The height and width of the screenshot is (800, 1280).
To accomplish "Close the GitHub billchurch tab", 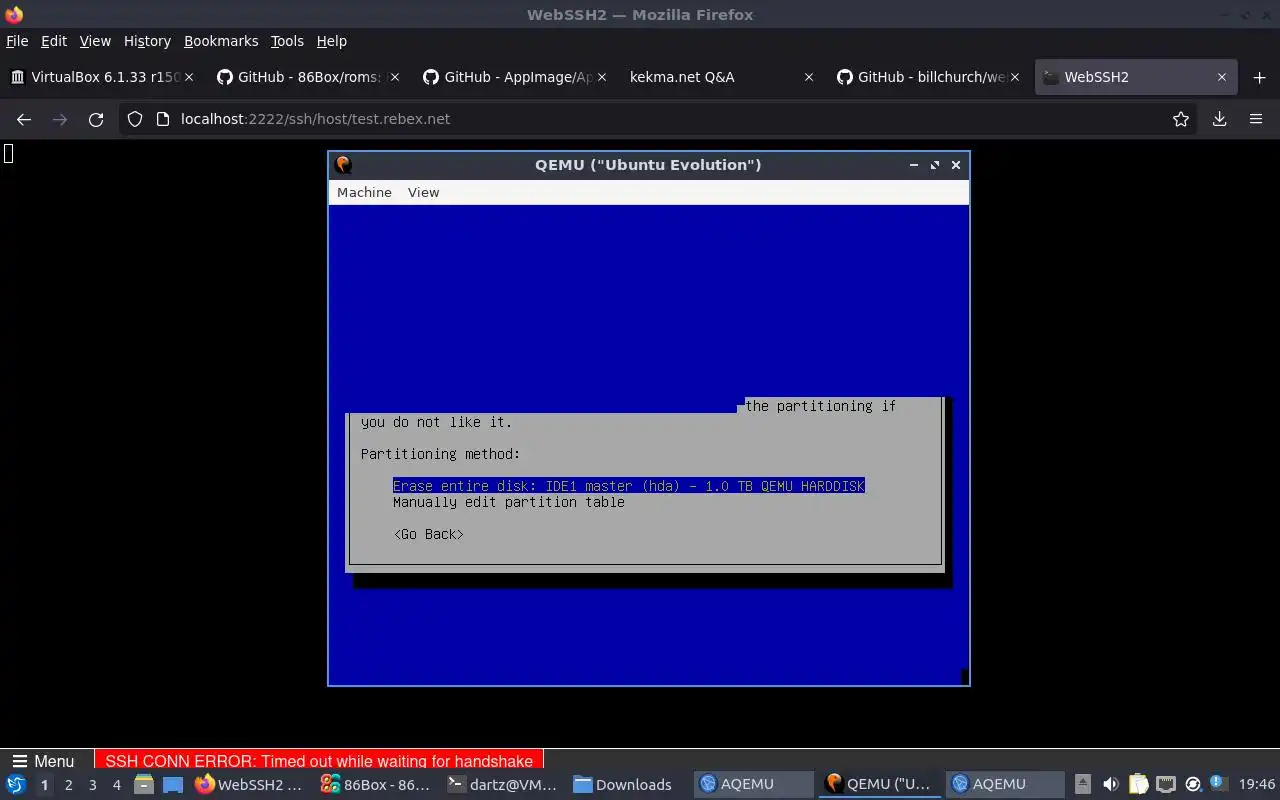I will click(x=1014, y=77).
